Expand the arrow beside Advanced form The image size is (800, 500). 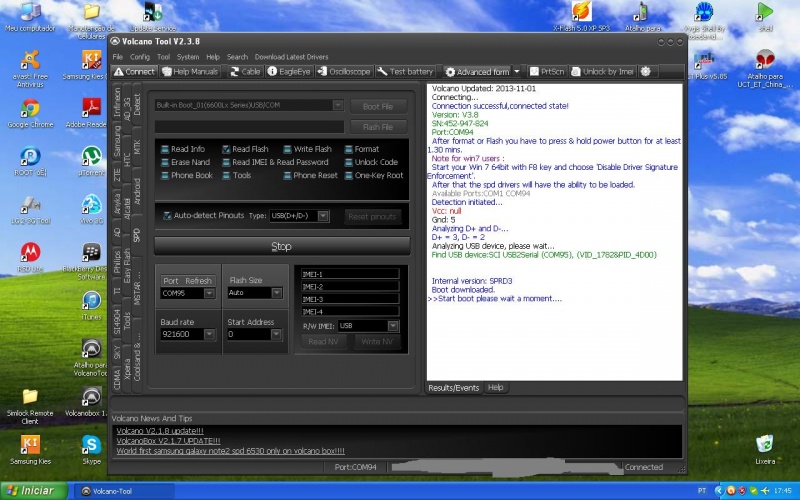[517, 72]
